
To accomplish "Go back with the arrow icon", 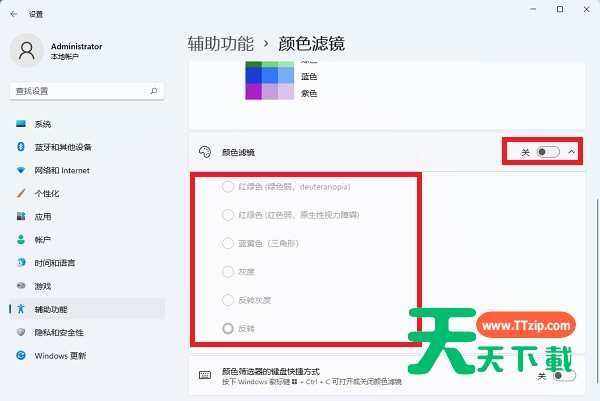I will 14,14.
